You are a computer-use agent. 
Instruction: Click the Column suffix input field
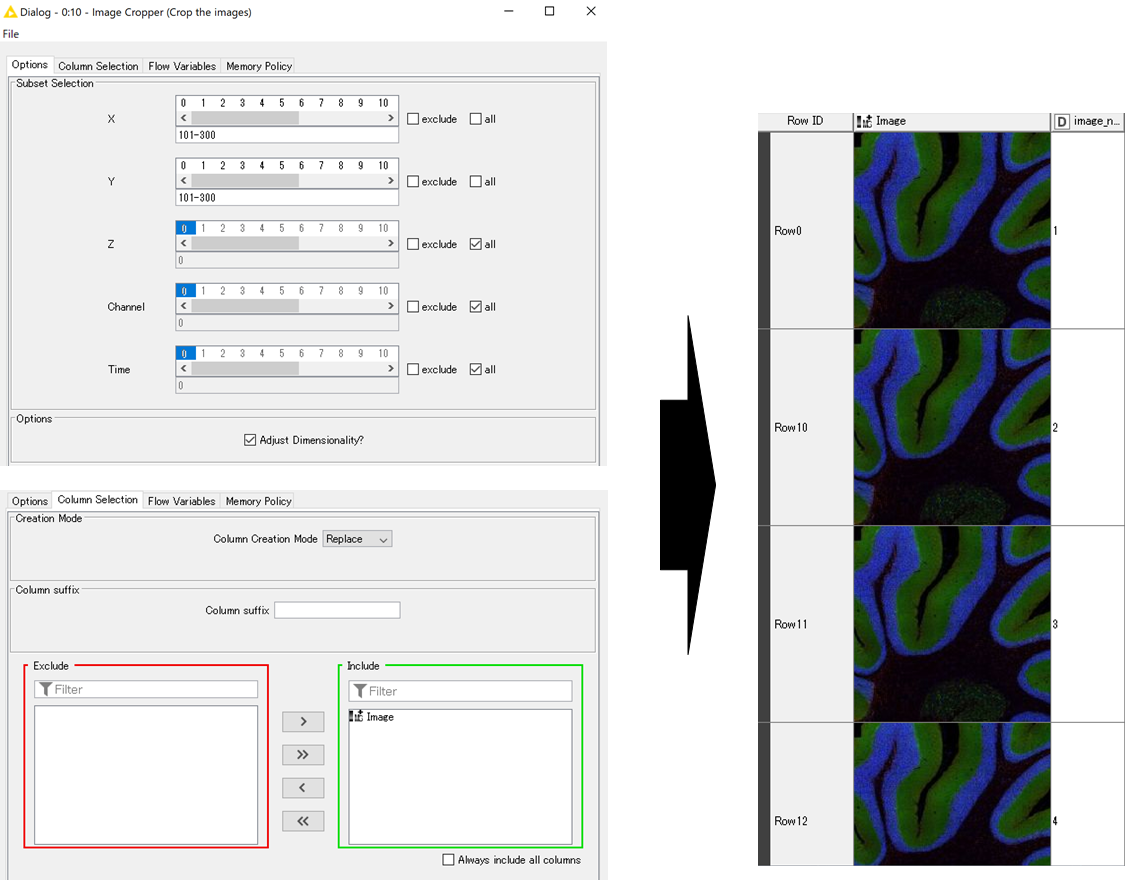click(x=337, y=610)
